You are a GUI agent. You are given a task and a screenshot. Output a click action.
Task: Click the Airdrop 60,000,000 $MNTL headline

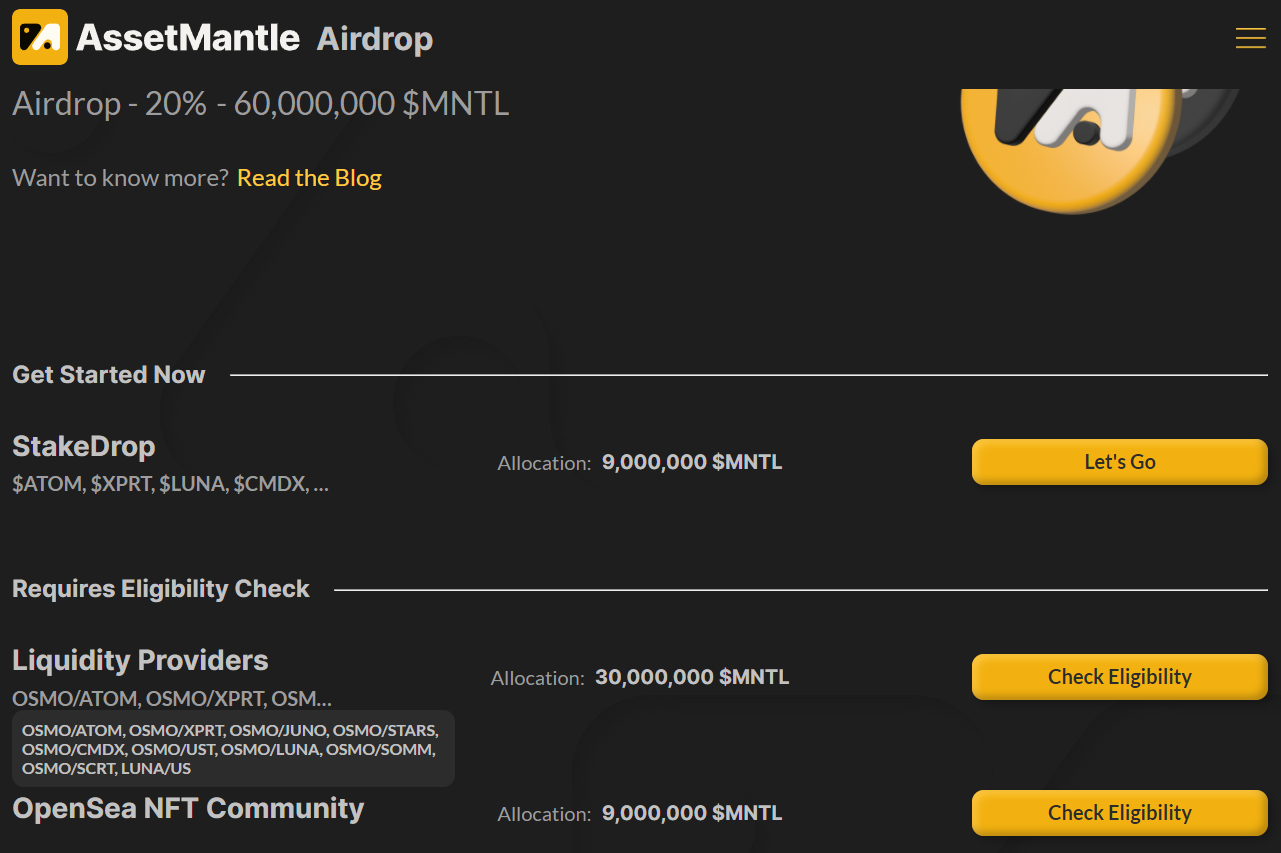(x=260, y=103)
